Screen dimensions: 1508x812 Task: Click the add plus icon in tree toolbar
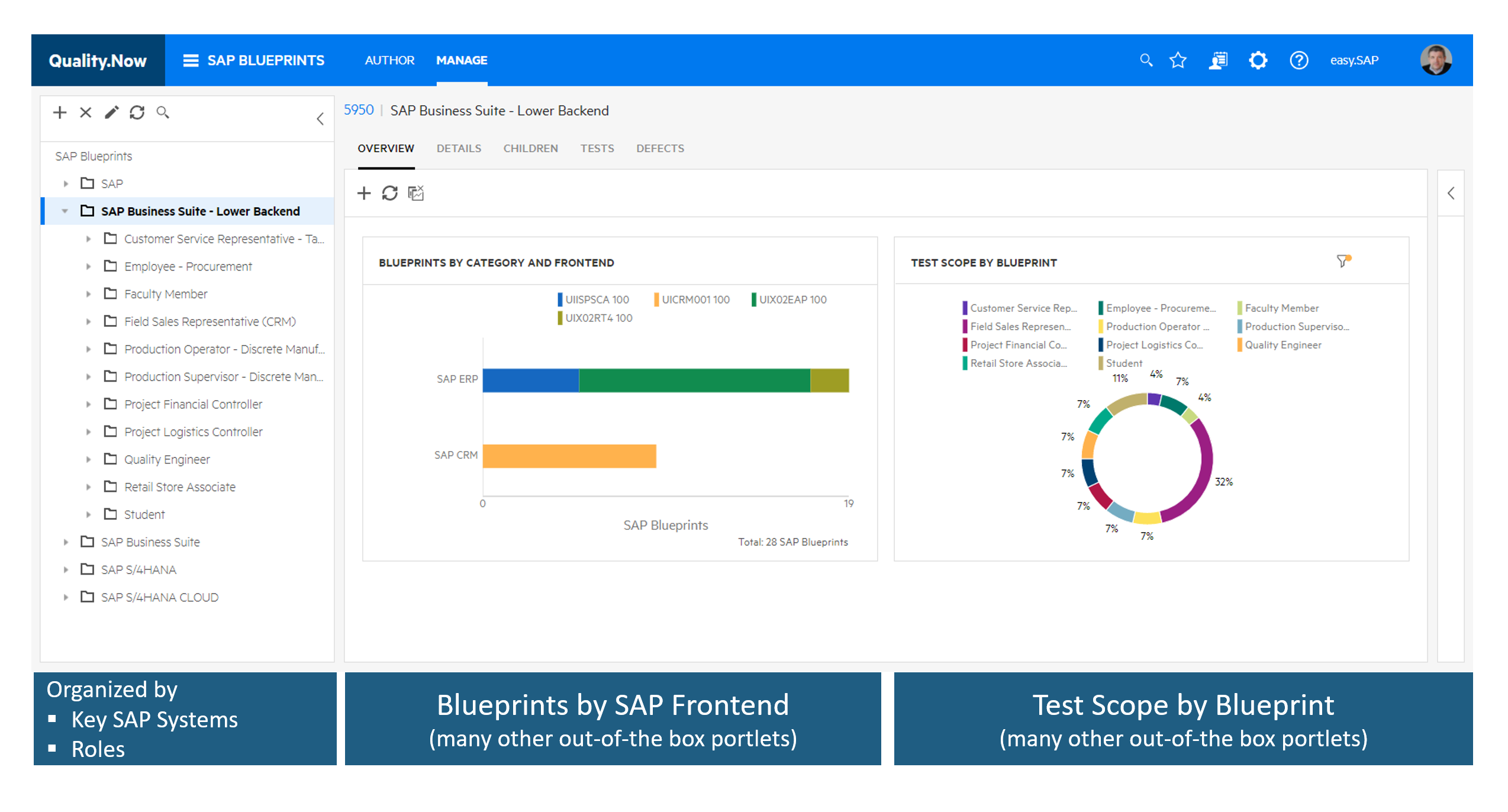coord(60,112)
